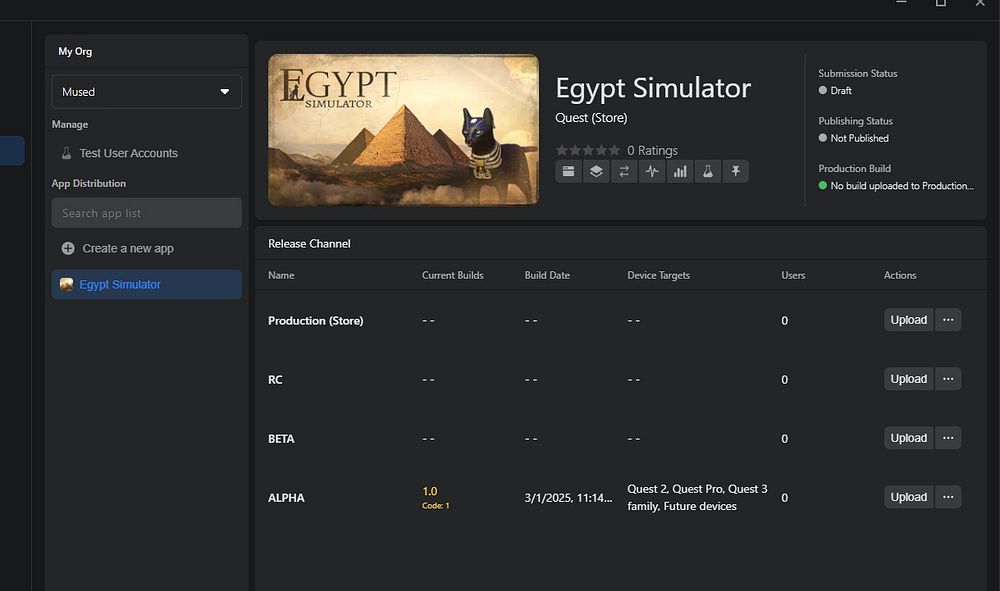Click the Name column header
The height and width of the screenshot is (591, 1000).
point(281,275)
